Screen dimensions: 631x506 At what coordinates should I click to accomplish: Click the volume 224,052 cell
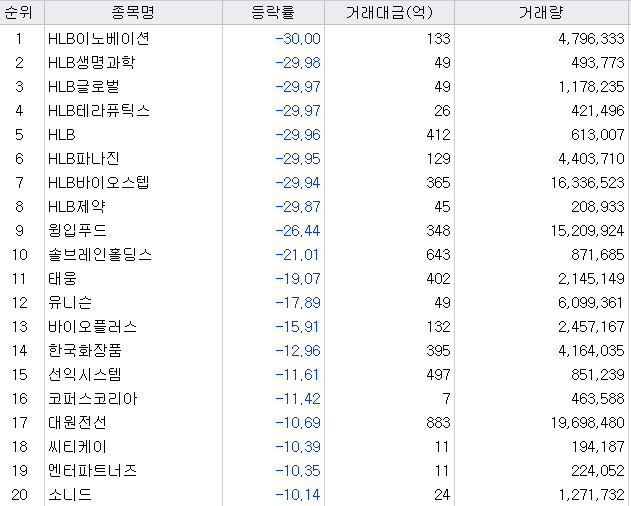[598, 471]
